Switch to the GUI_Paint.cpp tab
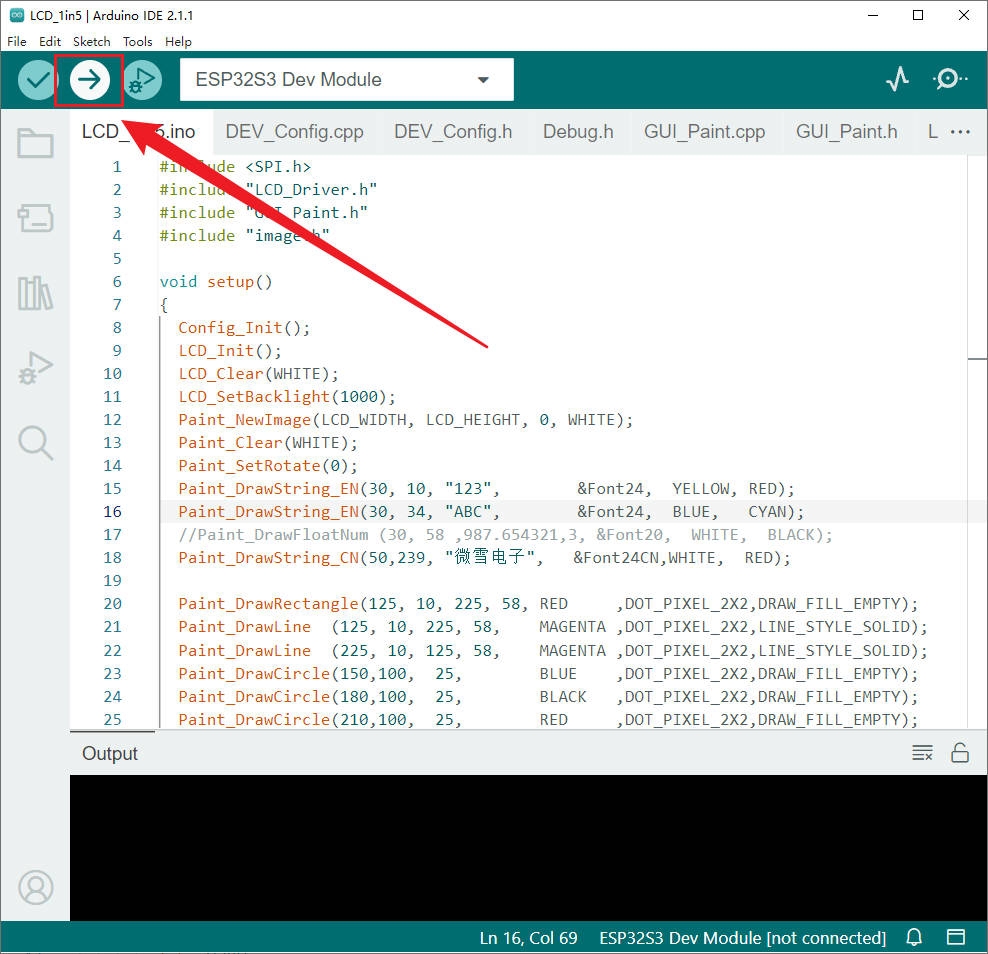 pos(704,132)
